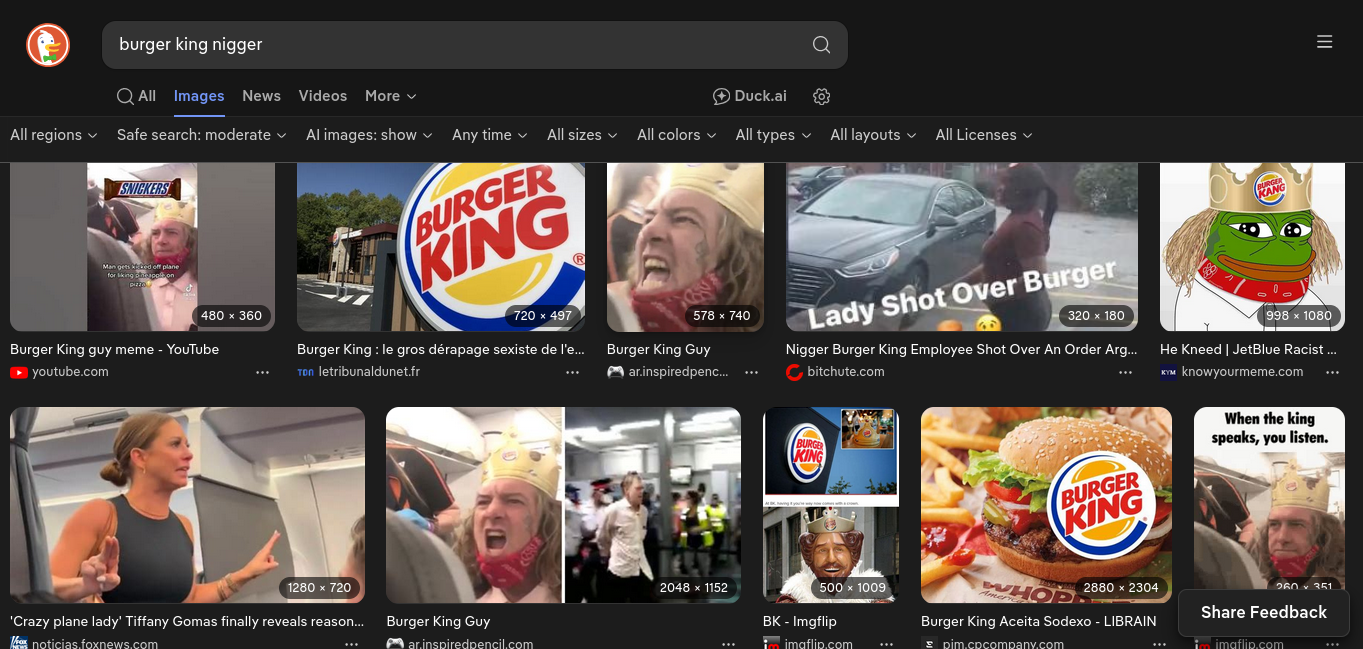The image size is (1363, 649).
Task: Click the Burger King logo sign thumbnail
Action: pos(441,247)
